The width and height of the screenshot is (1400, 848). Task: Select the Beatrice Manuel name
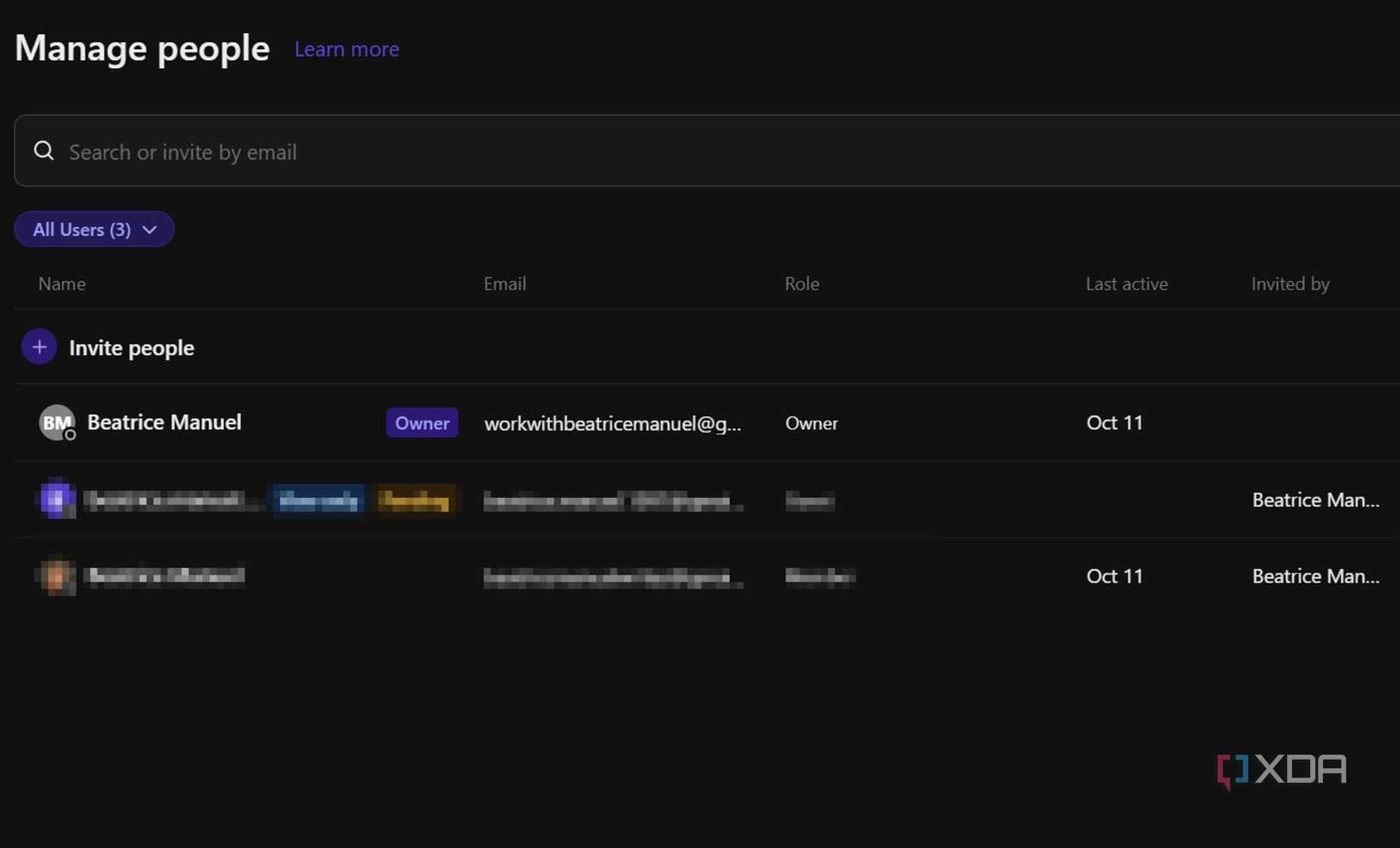[x=165, y=422]
